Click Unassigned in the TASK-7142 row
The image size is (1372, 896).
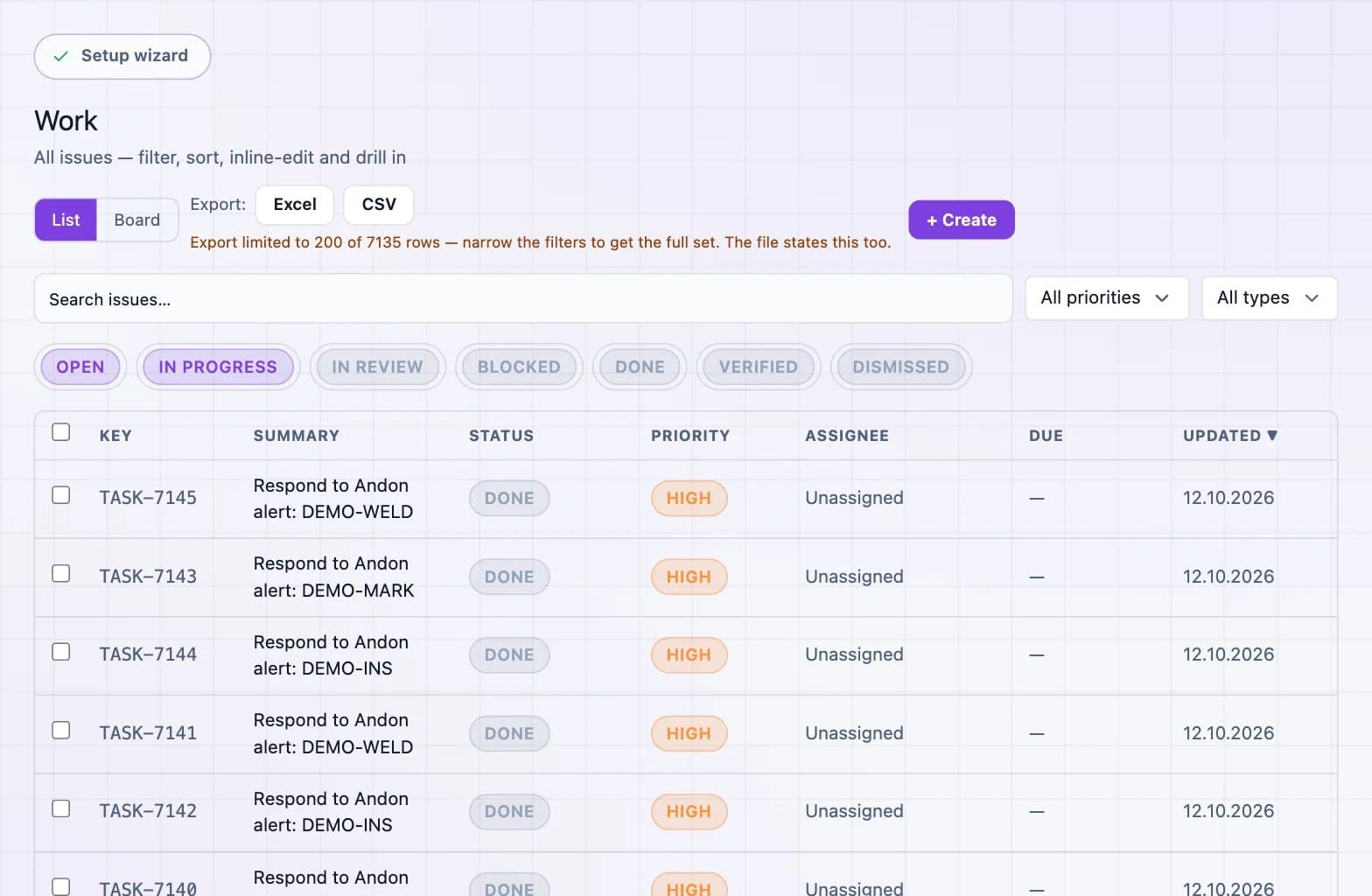[854, 811]
